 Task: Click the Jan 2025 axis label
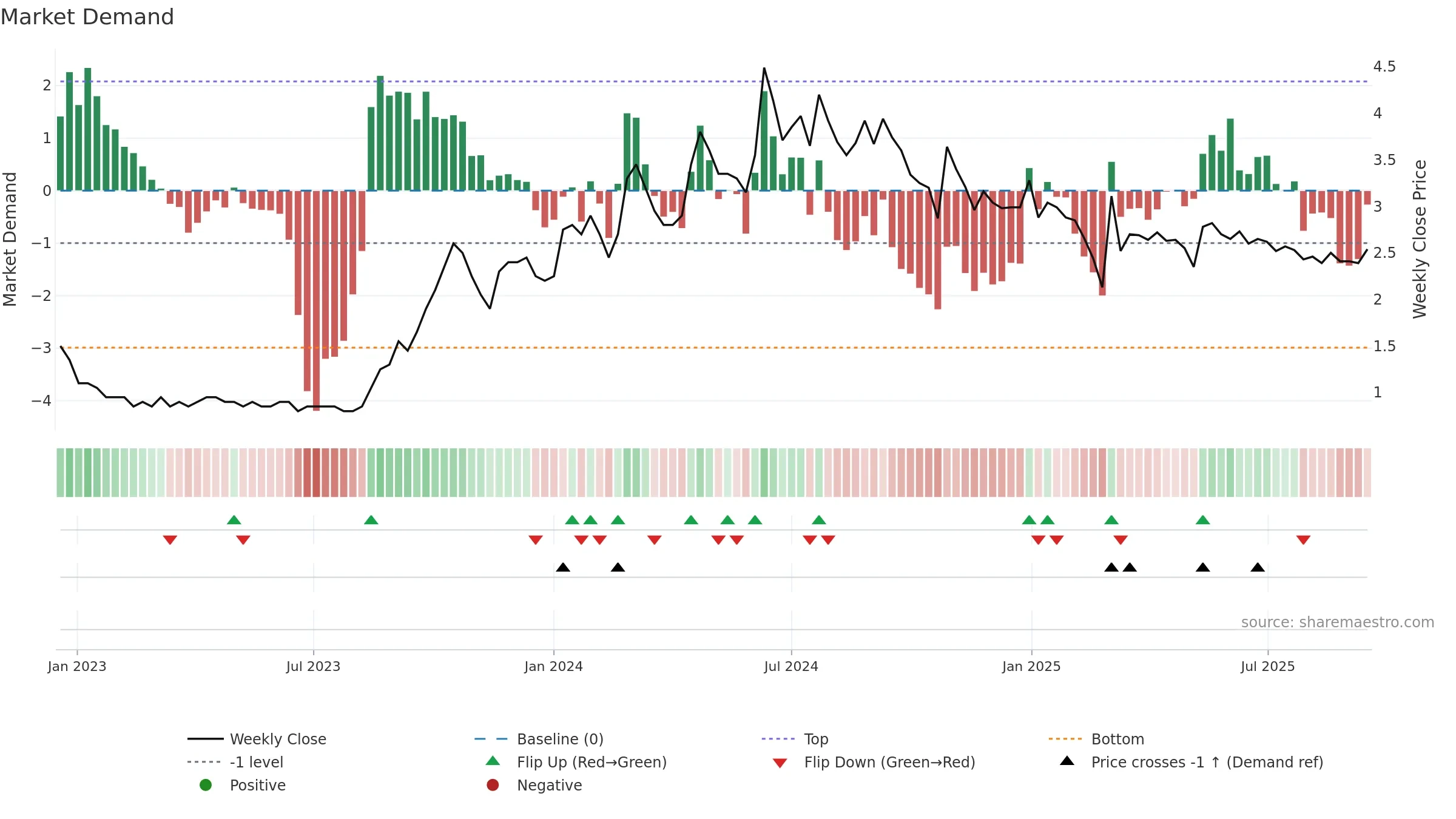[1031, 666]
